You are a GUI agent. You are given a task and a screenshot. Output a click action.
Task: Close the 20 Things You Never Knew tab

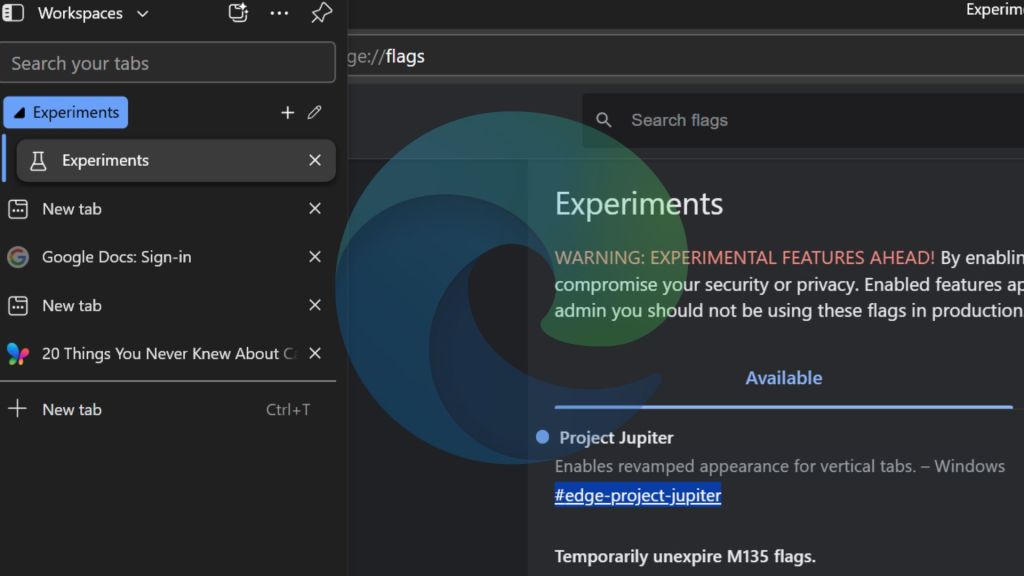click(x=315, y=354)
